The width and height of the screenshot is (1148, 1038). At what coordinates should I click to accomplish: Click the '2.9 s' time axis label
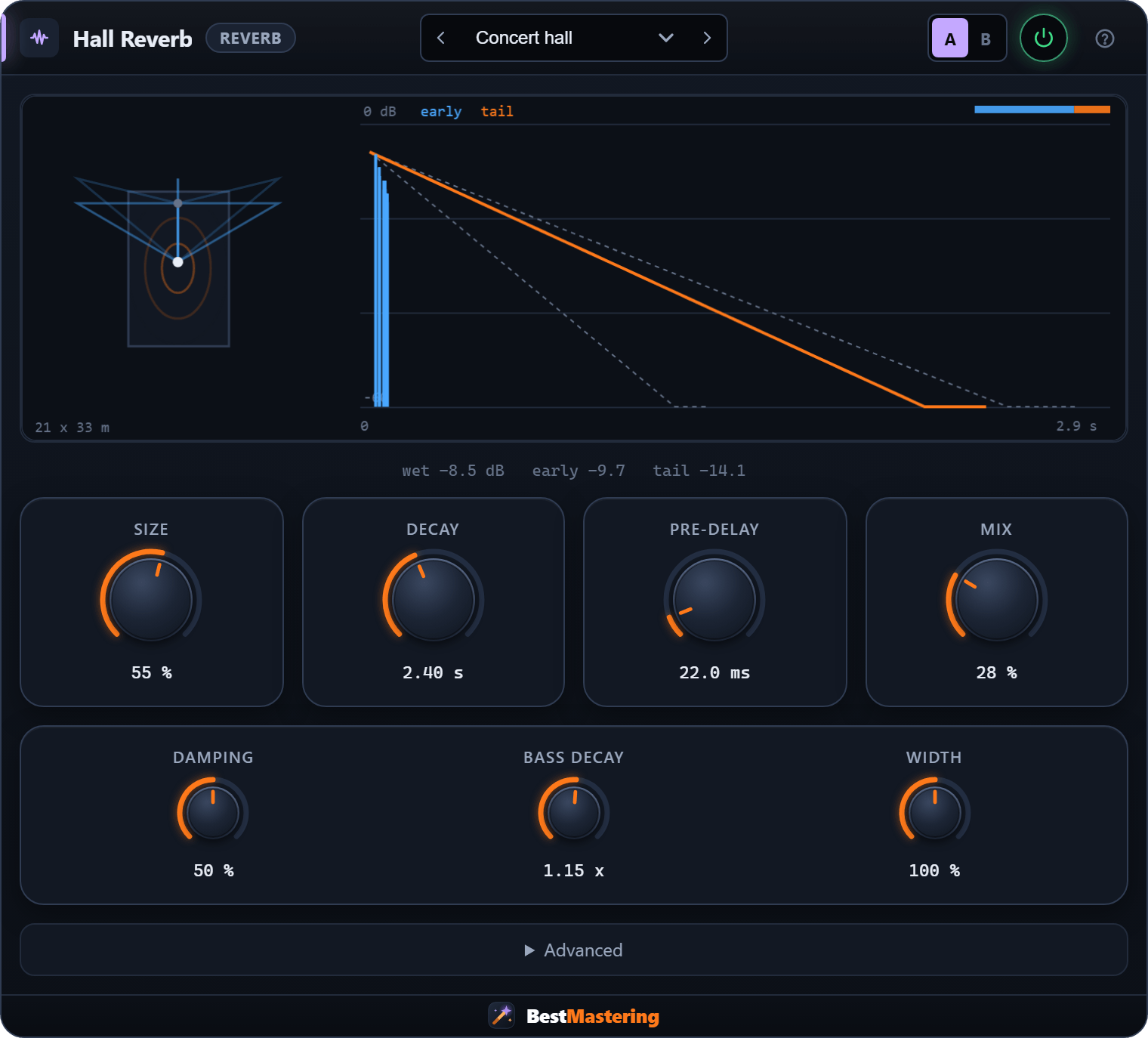click(x=1076, y=426)
